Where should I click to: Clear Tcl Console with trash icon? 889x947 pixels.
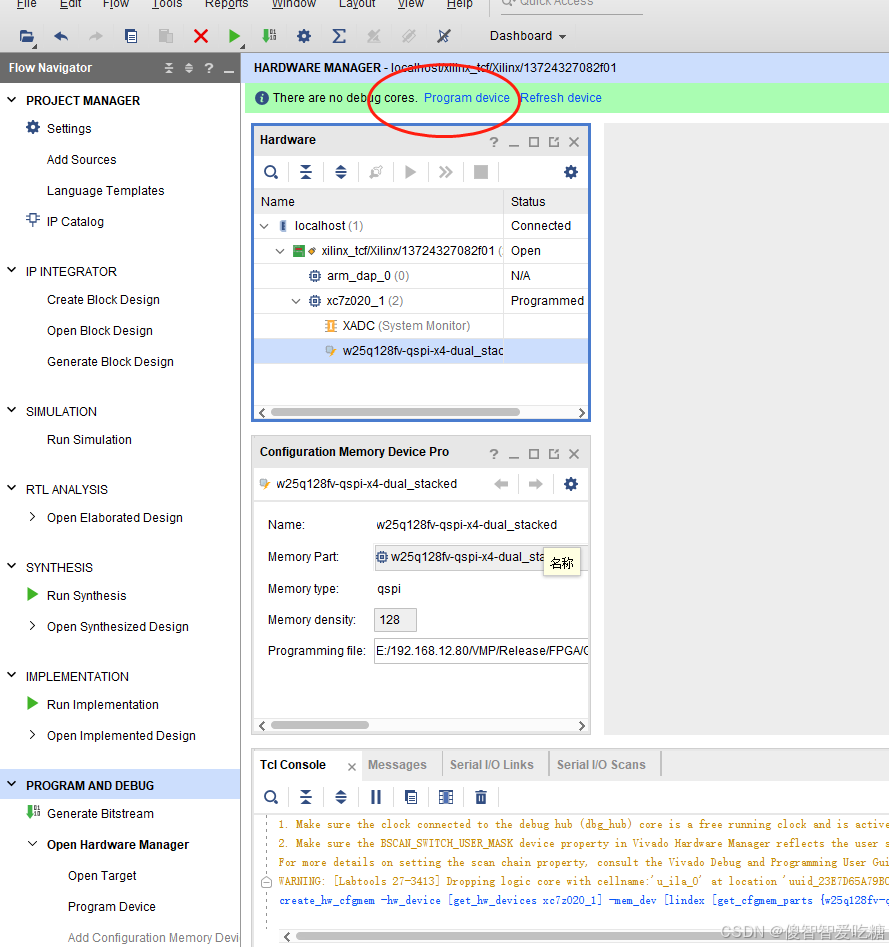481,798
